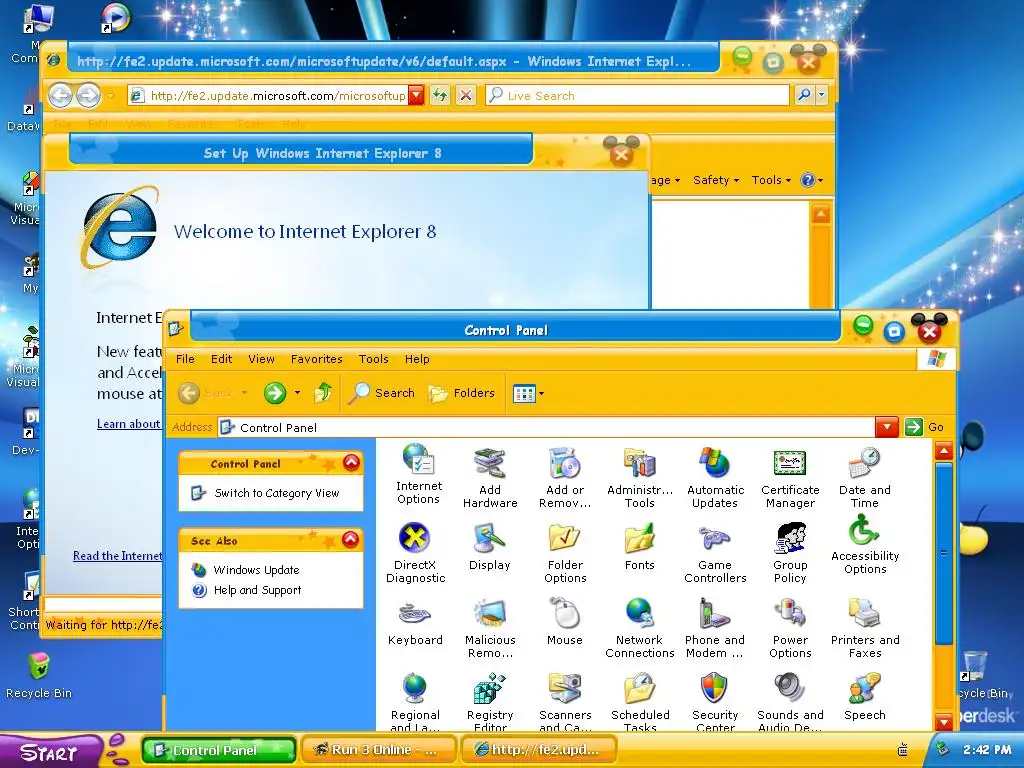Open Phone and Modem options icon

[x=715, y=628]
